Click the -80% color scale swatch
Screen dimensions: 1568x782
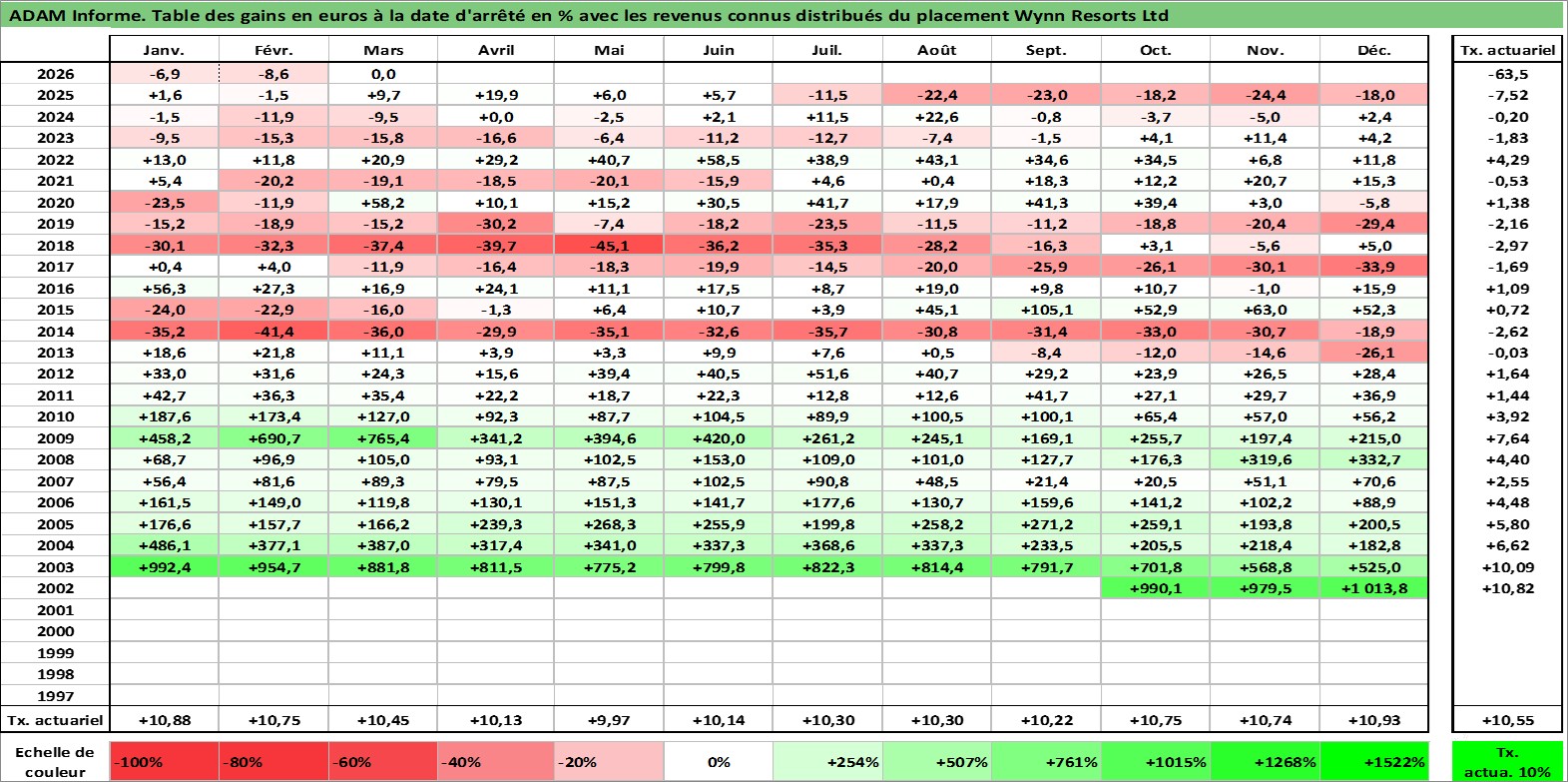pos(273,762)
